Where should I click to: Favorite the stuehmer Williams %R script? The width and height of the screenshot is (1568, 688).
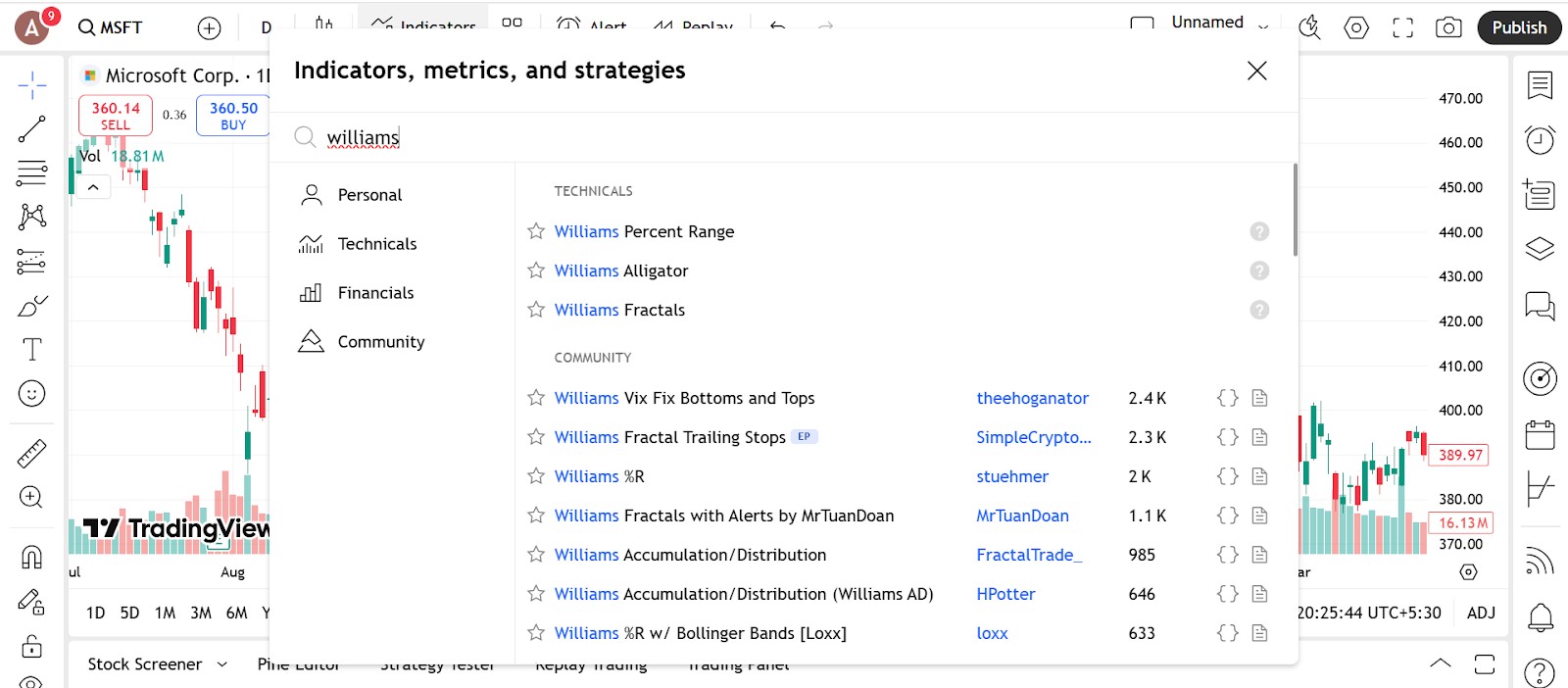coord(536,476)
